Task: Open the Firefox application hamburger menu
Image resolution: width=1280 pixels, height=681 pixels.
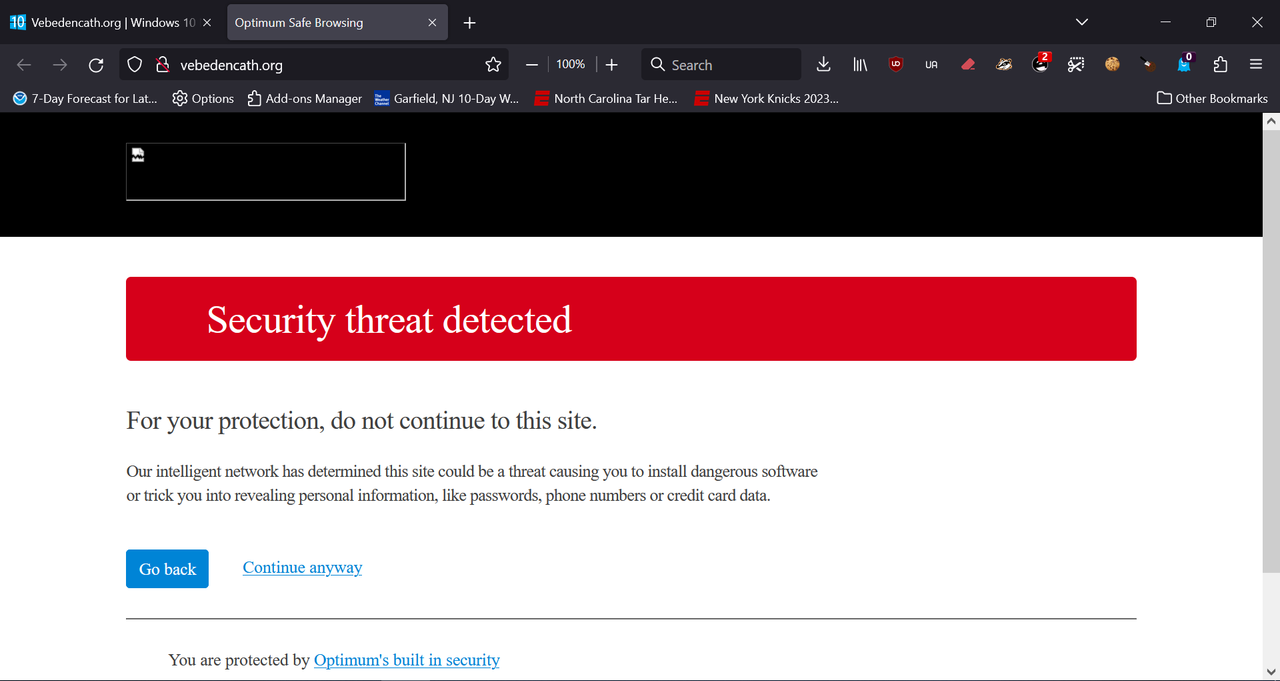Action: pyautogui.click(x=1256, y=65)
